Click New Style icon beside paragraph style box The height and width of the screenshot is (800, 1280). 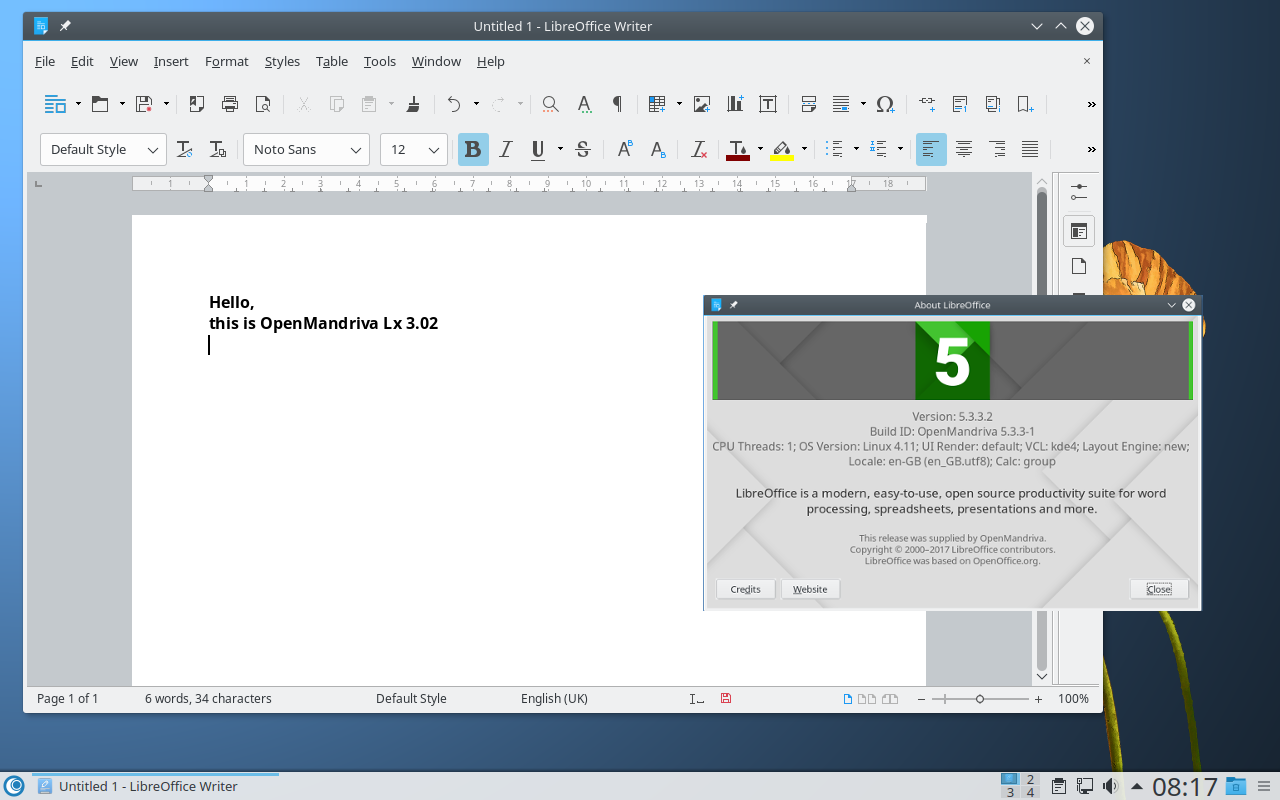pos(217,149)
